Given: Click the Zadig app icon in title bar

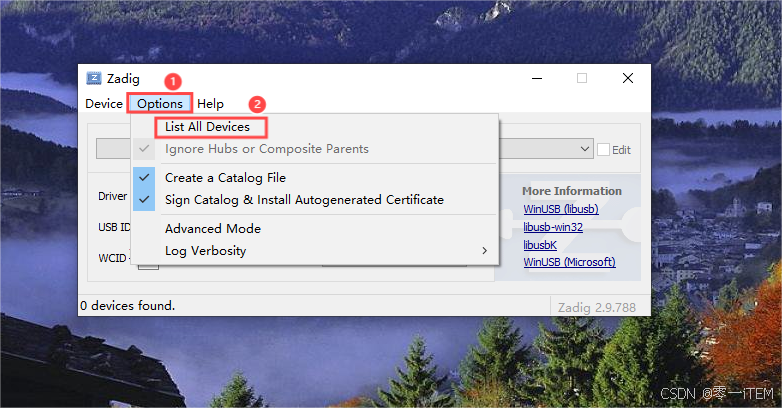Looking at the screenshot, I should pos(94,78).
